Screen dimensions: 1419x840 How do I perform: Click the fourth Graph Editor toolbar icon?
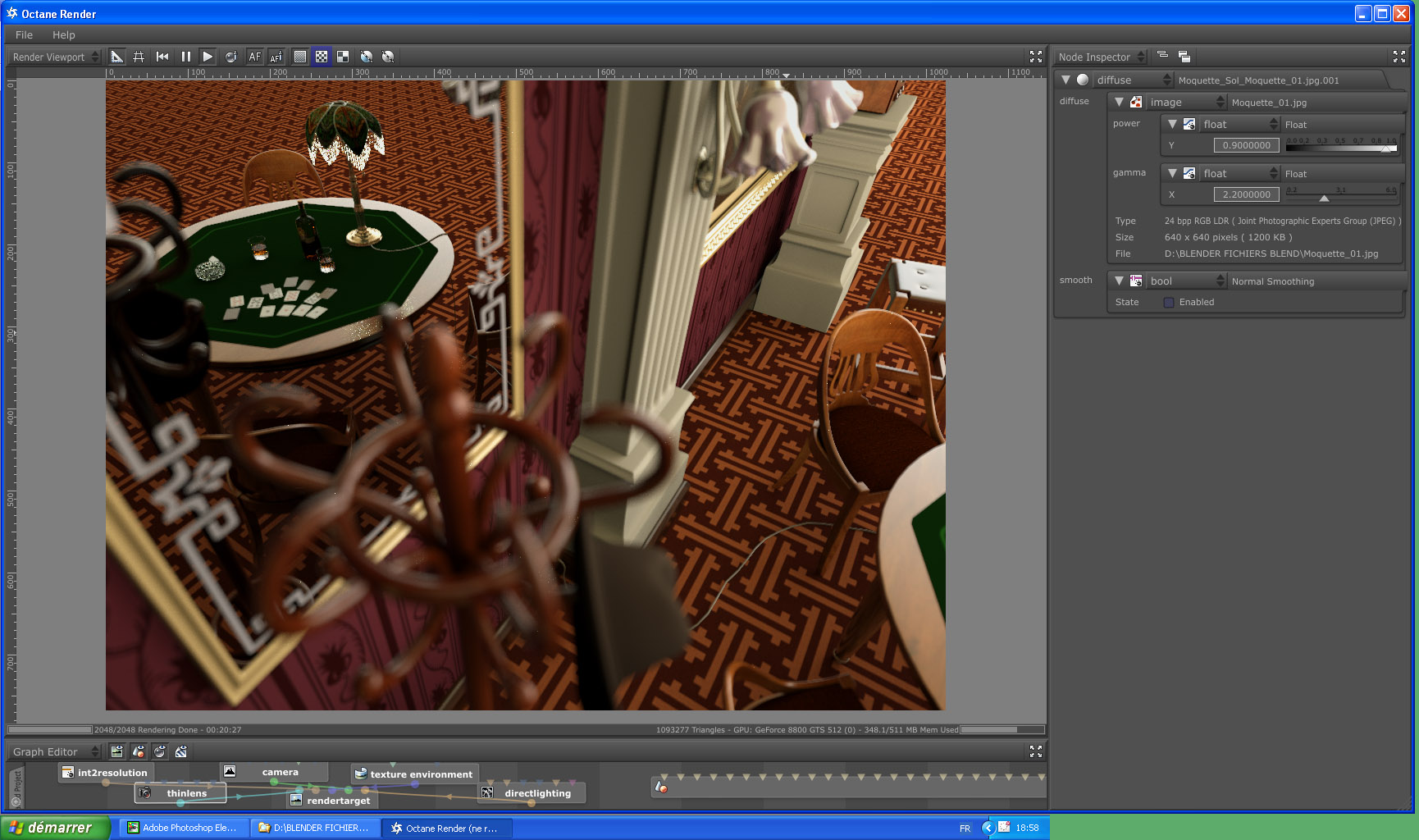(x=181, y=751)
